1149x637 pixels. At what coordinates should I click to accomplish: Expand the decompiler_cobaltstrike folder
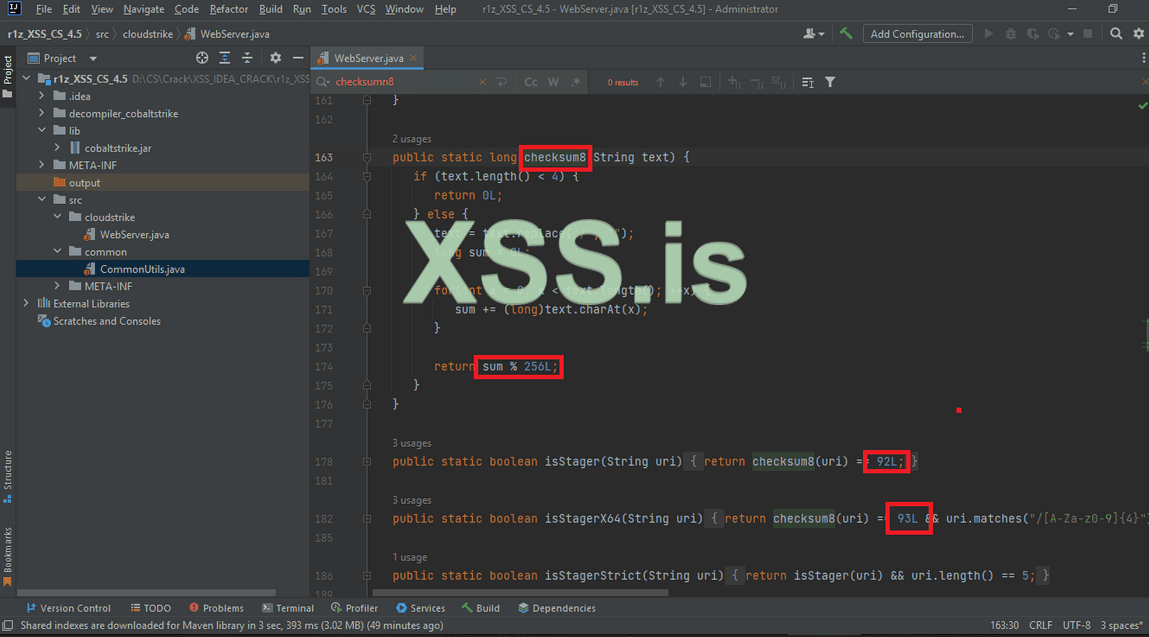(42, 113)
